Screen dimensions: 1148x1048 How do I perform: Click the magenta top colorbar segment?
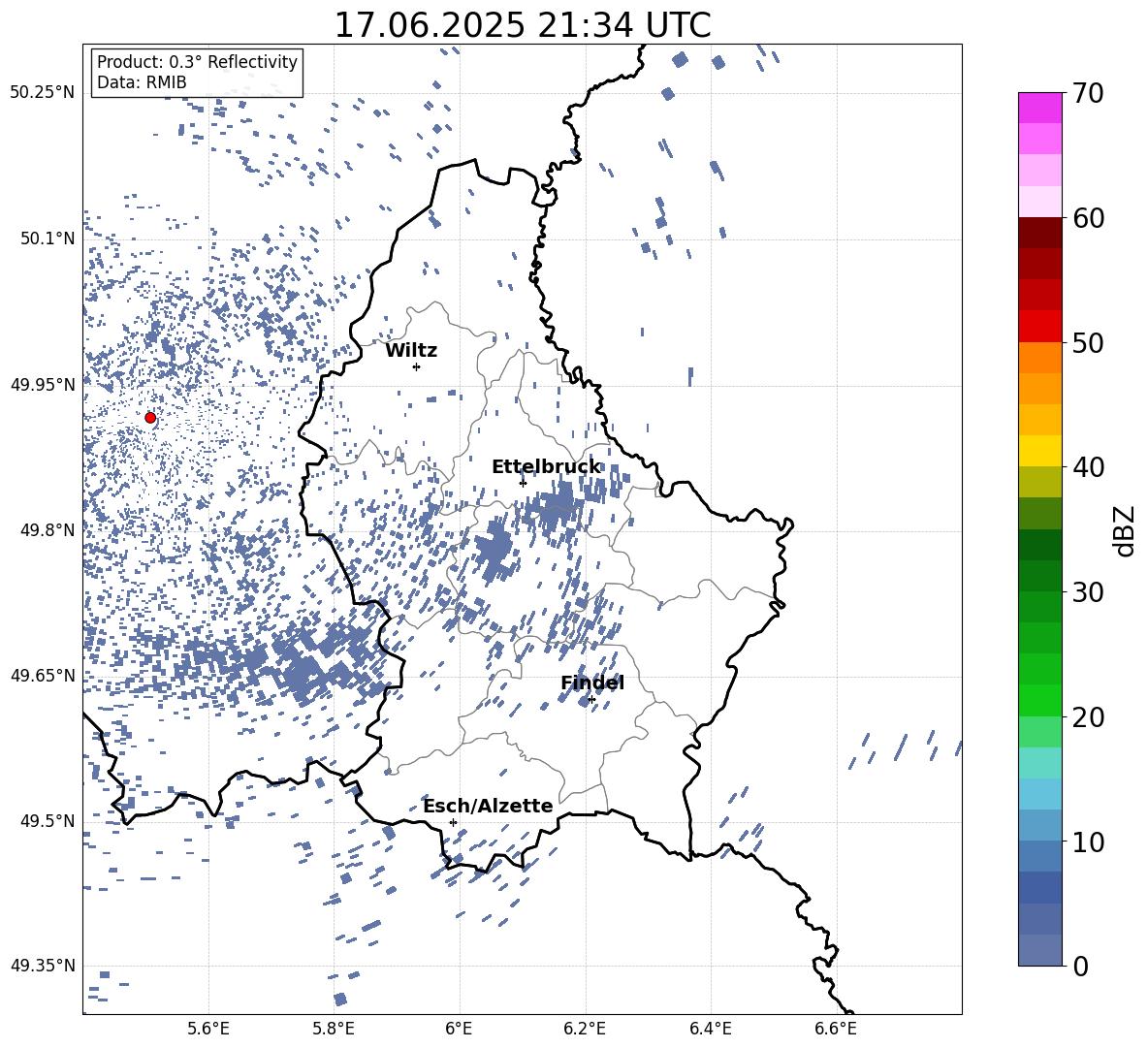(1039, 108)
